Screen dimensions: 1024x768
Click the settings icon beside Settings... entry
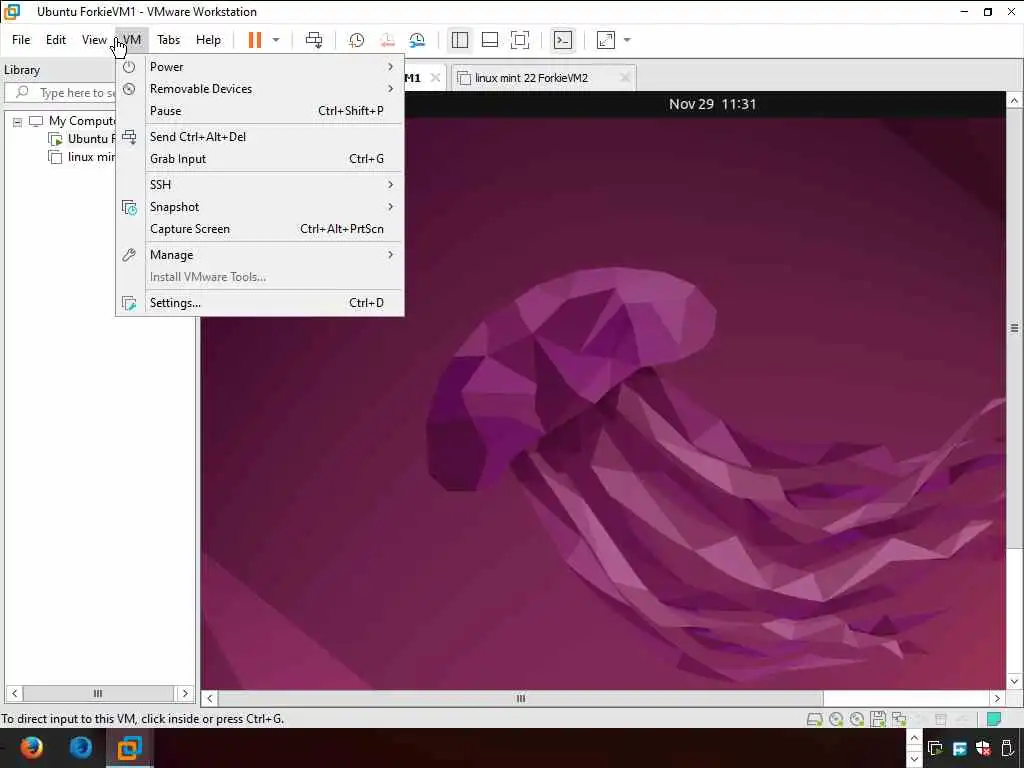pyautogui.click(x=129, y=303)
